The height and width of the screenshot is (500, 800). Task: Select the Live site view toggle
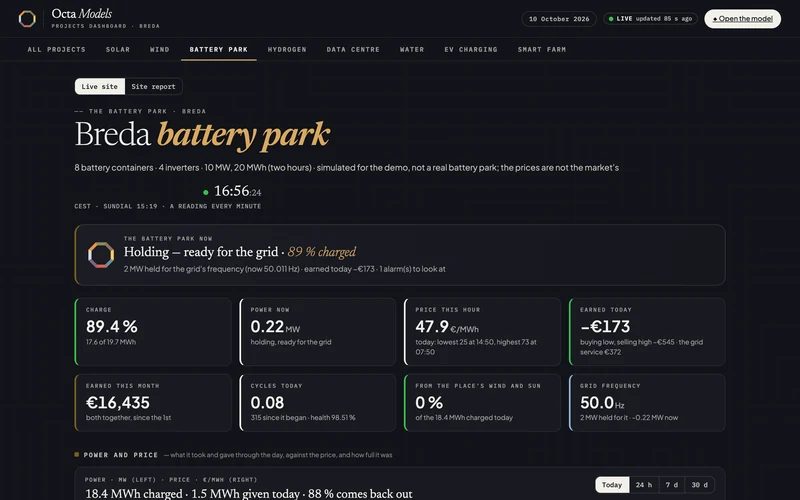(x=99, y=86)
